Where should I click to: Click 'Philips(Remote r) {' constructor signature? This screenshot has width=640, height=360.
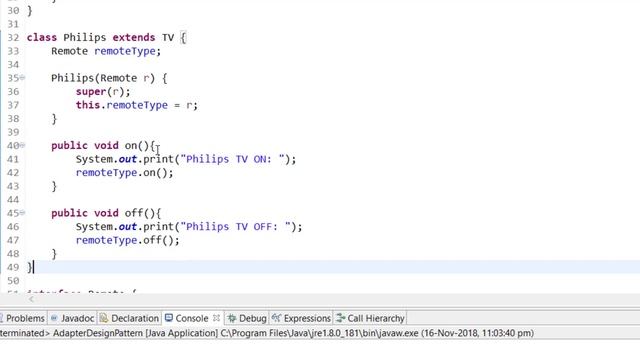coord(109,78)
